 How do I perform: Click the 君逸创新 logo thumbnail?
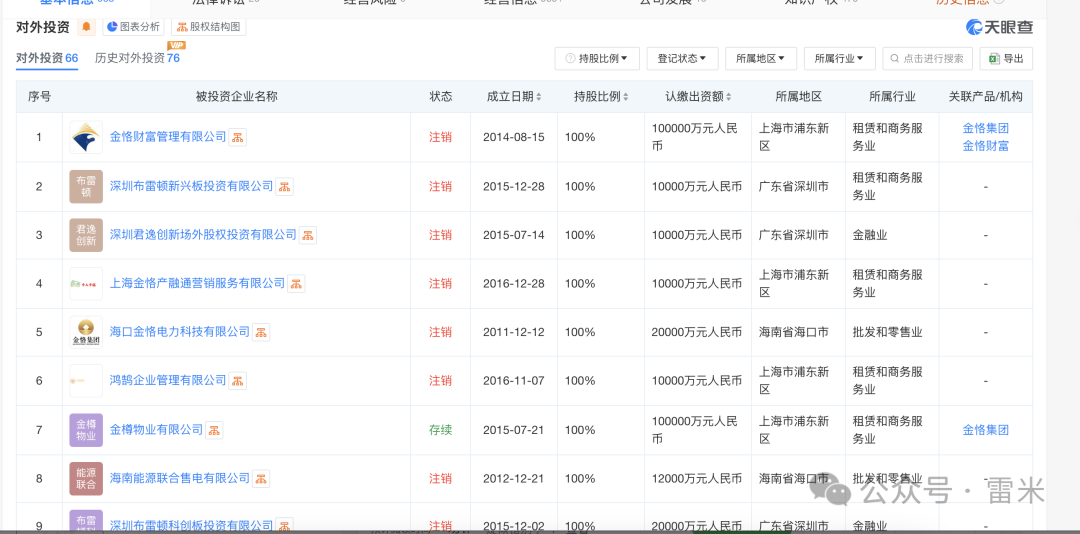click(x=86, y=235)
